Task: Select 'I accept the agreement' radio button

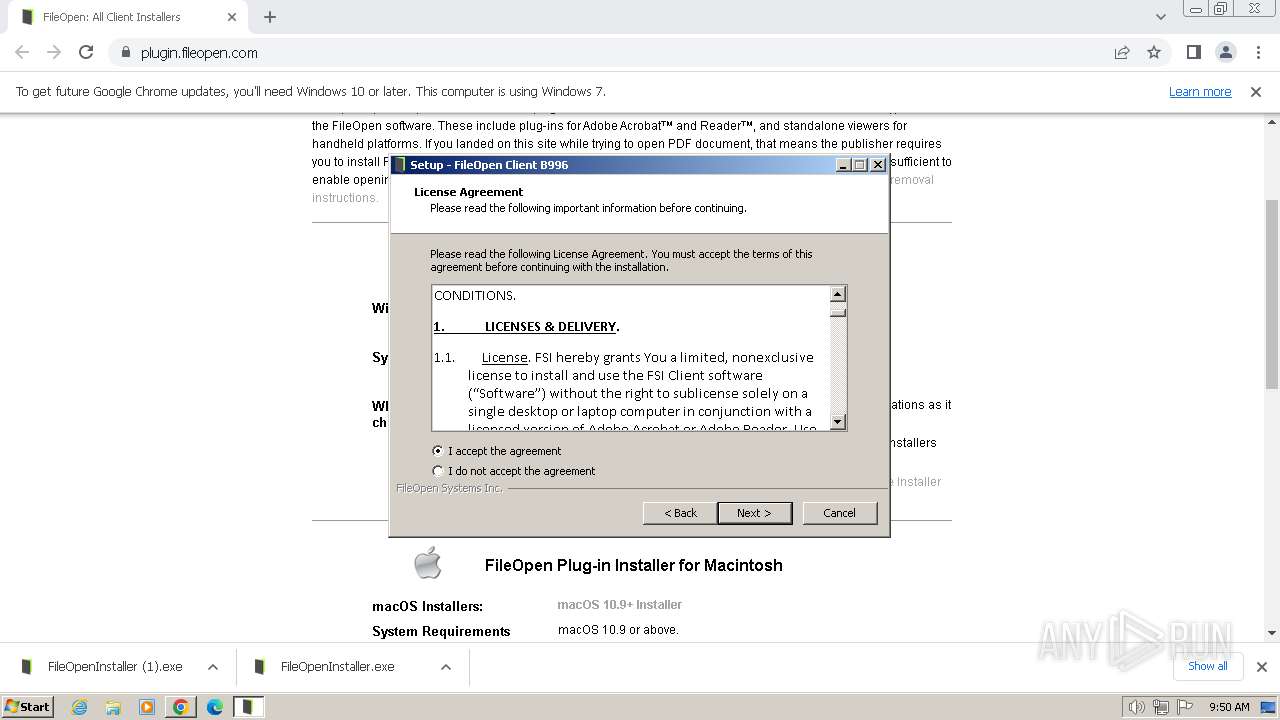Action: (437, 451)
